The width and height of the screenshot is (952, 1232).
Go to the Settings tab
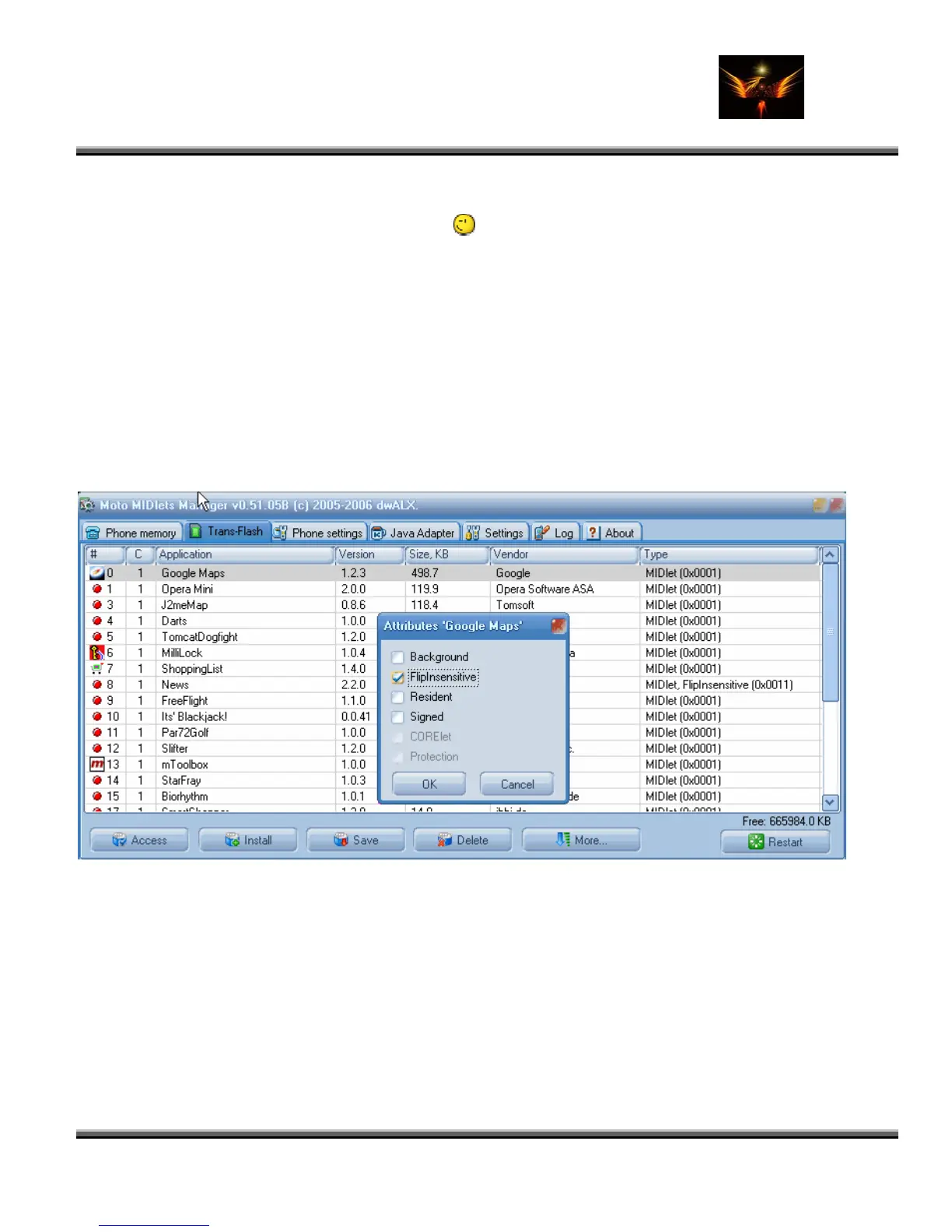(x=495, y=533)
